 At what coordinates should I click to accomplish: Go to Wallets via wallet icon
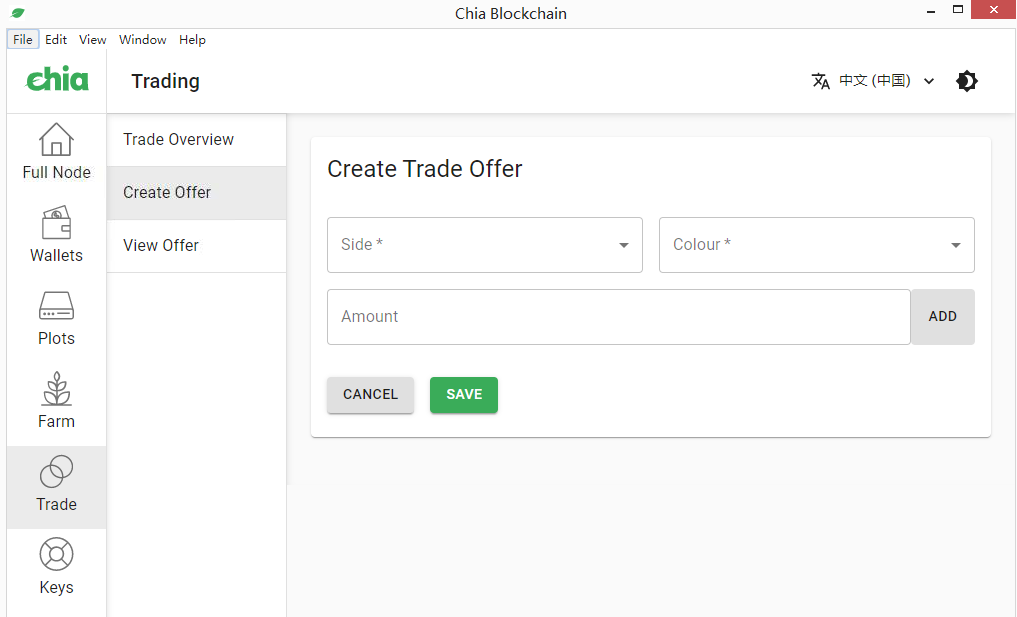56,223
